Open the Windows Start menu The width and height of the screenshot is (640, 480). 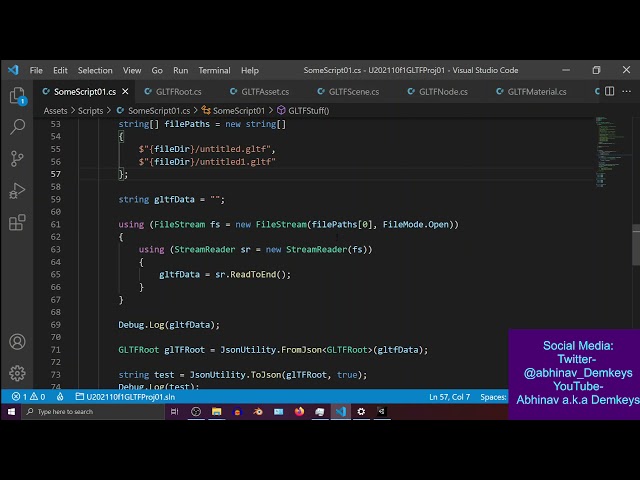[x=11, y=412]
